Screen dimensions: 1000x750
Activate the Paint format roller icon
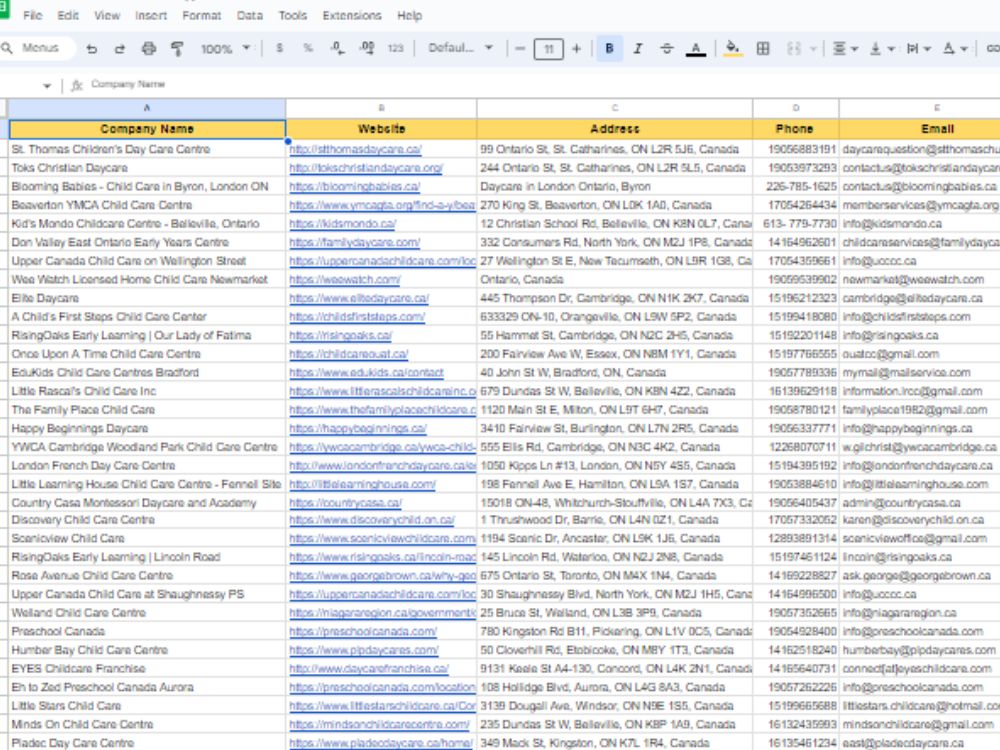(177, 48)
